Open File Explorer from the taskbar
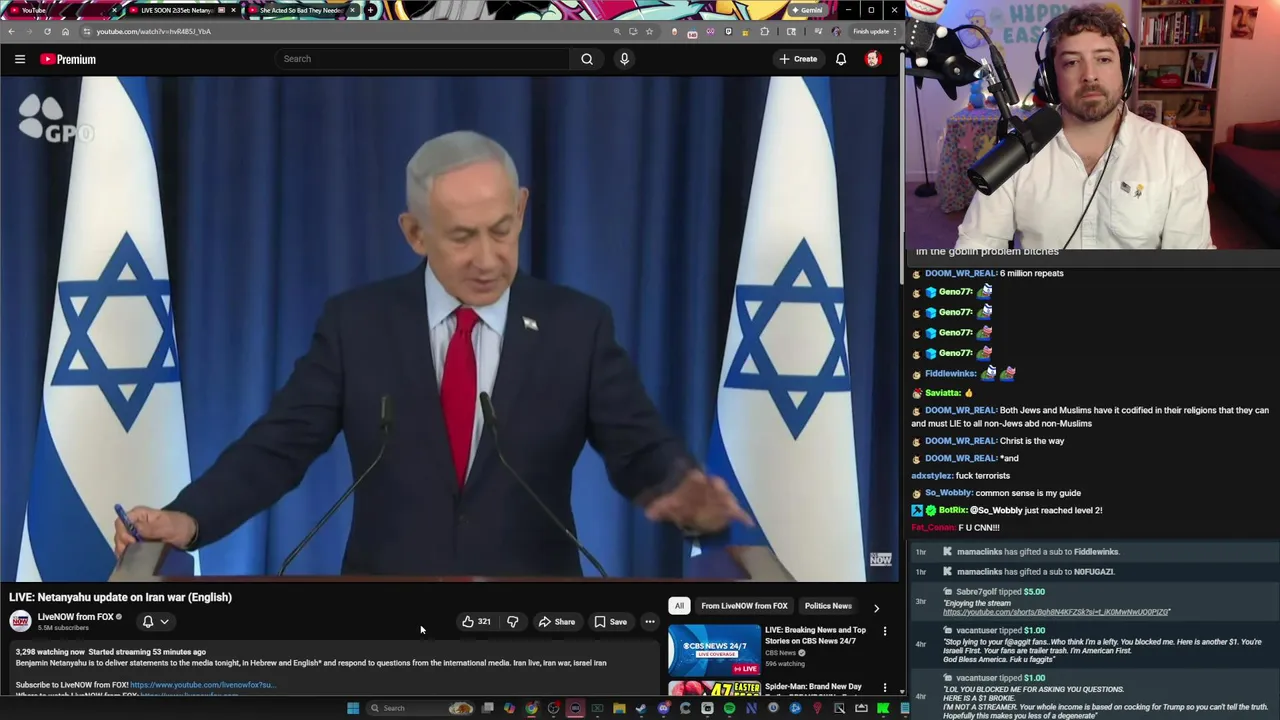The width and height of the screenshot is (1280, 720). pyautogui.click(x=619, y=708)
